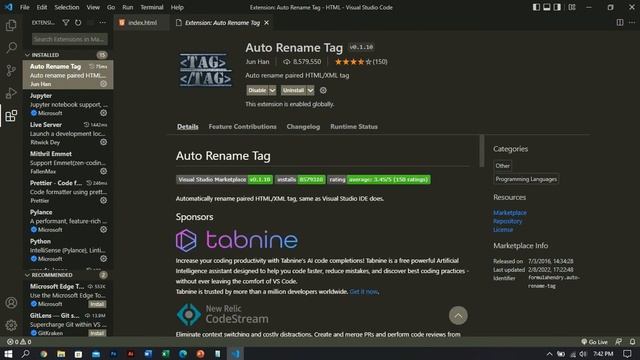Customize layout from title bar icon

coord(572,7)
